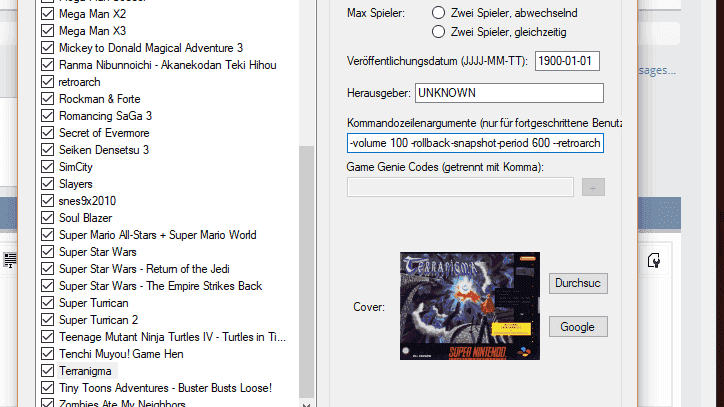Uncheck the retroarch entry checkbox

coord(48,82)
